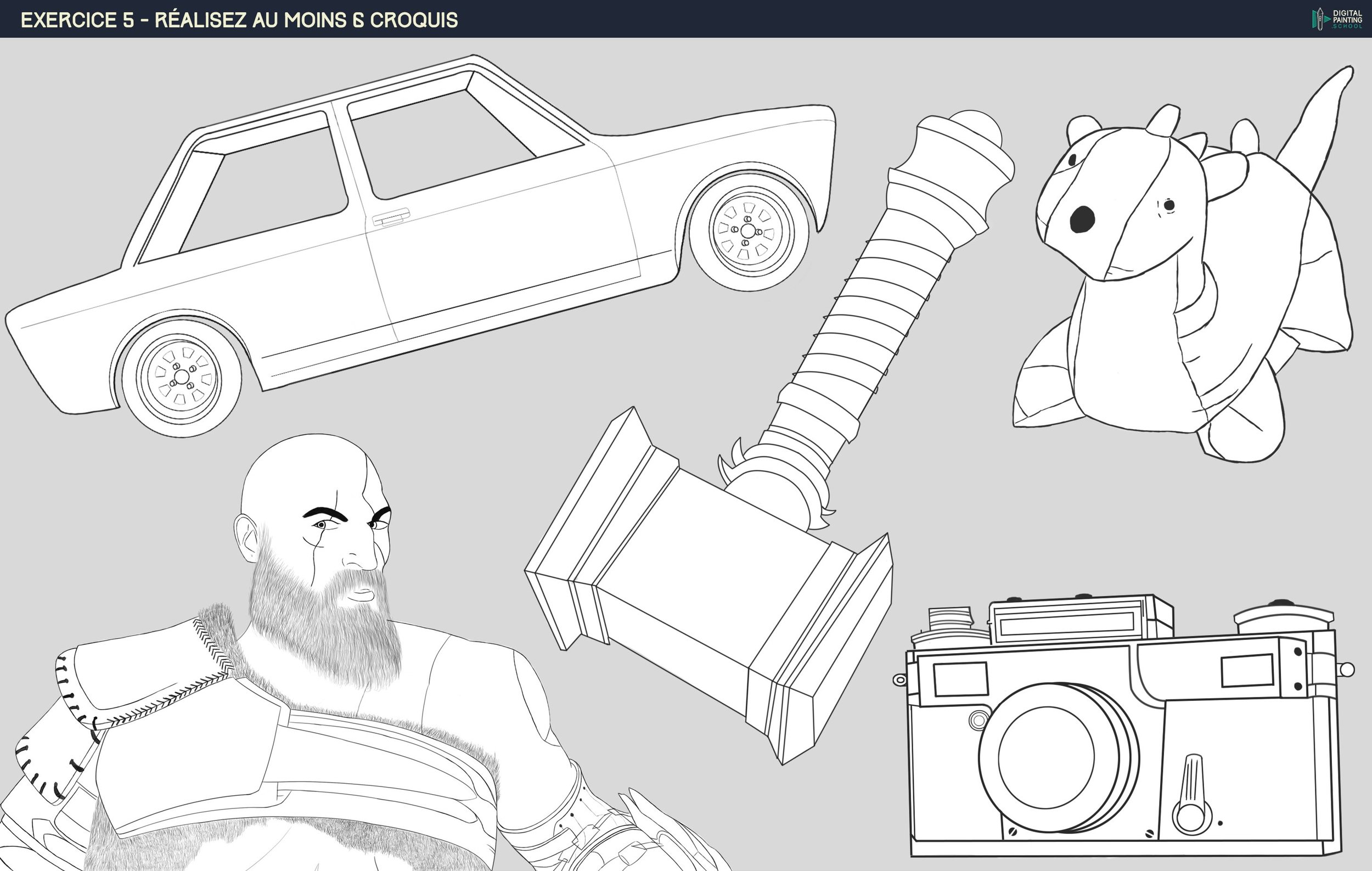Select the car sketch's front wheel hub
This screenshot has width=1372, height=871.
click(181, 377)
